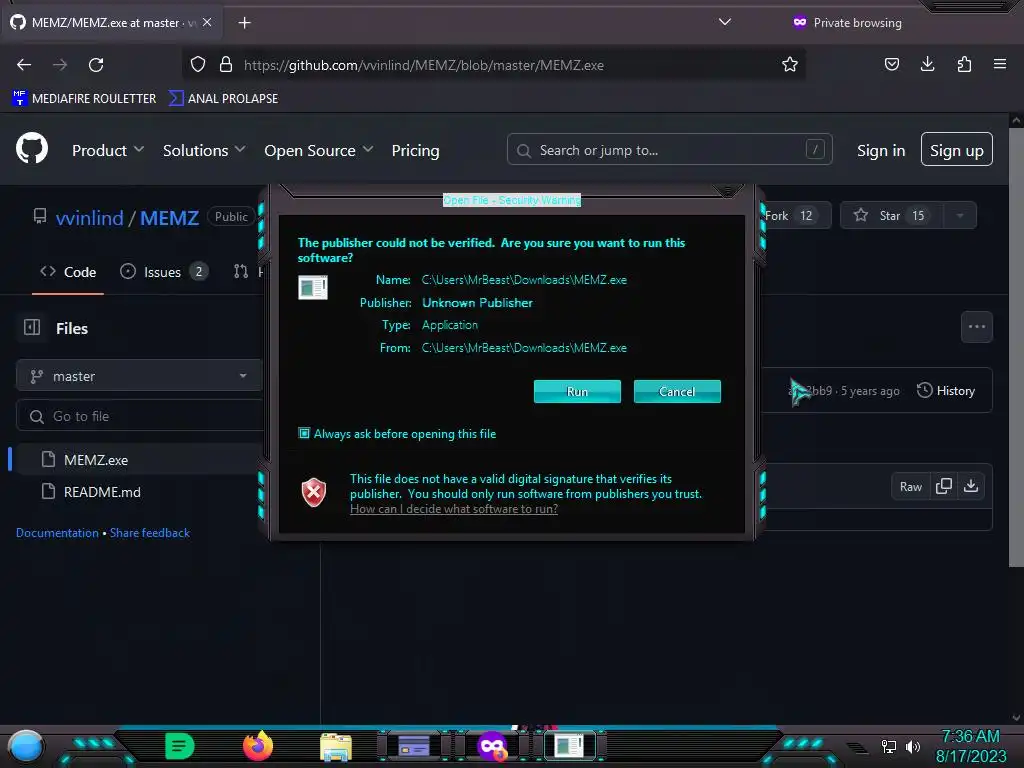
Task: Open the MEDIAFIRE ROULETTER bookmark
Action: (84, 99)
